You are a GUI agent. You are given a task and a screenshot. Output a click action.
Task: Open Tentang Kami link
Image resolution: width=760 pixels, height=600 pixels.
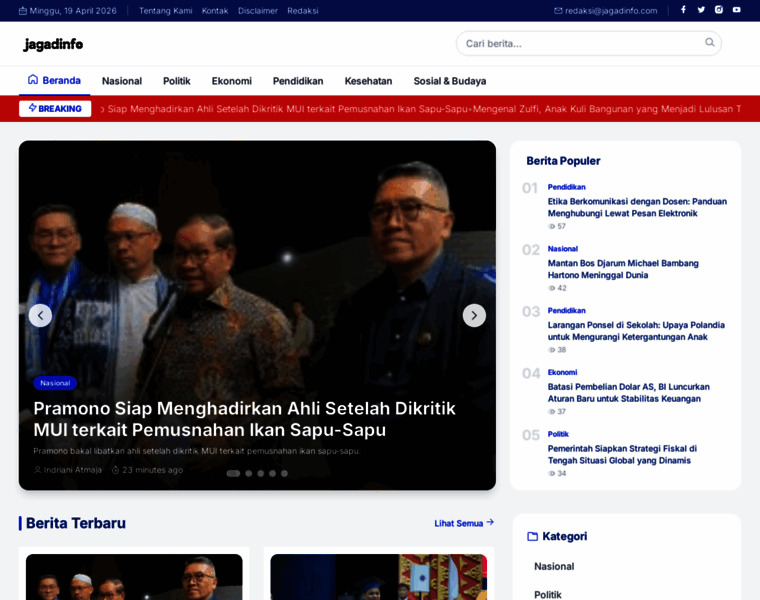click(166, 11)
